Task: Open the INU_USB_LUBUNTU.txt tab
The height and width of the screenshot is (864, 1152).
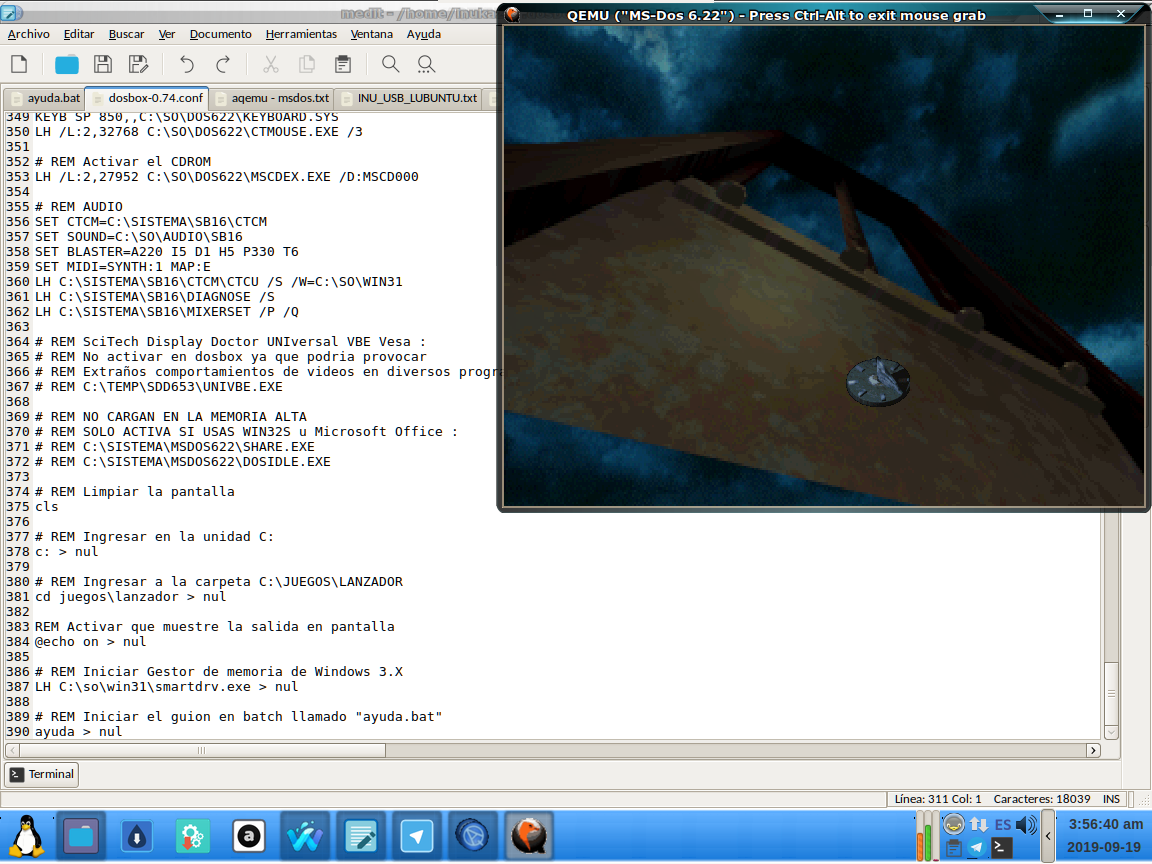Action: 410,98
